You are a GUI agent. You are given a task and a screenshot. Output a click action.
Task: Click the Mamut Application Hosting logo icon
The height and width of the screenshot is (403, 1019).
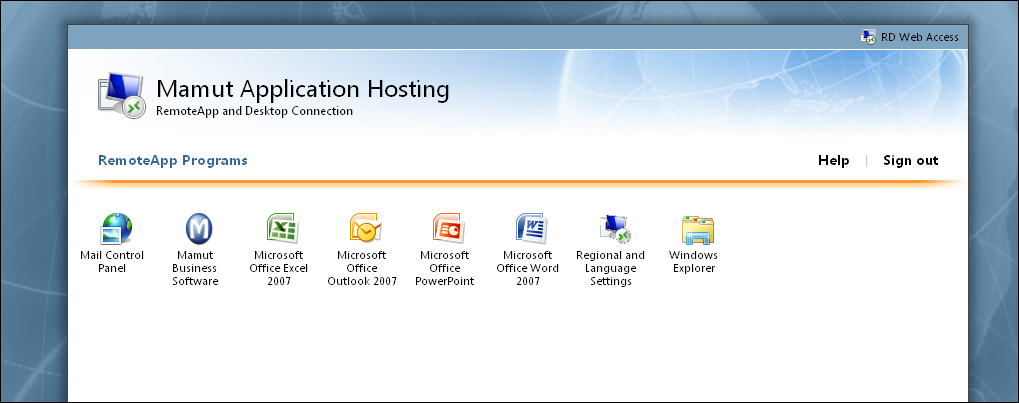click(x=121, y=96)
